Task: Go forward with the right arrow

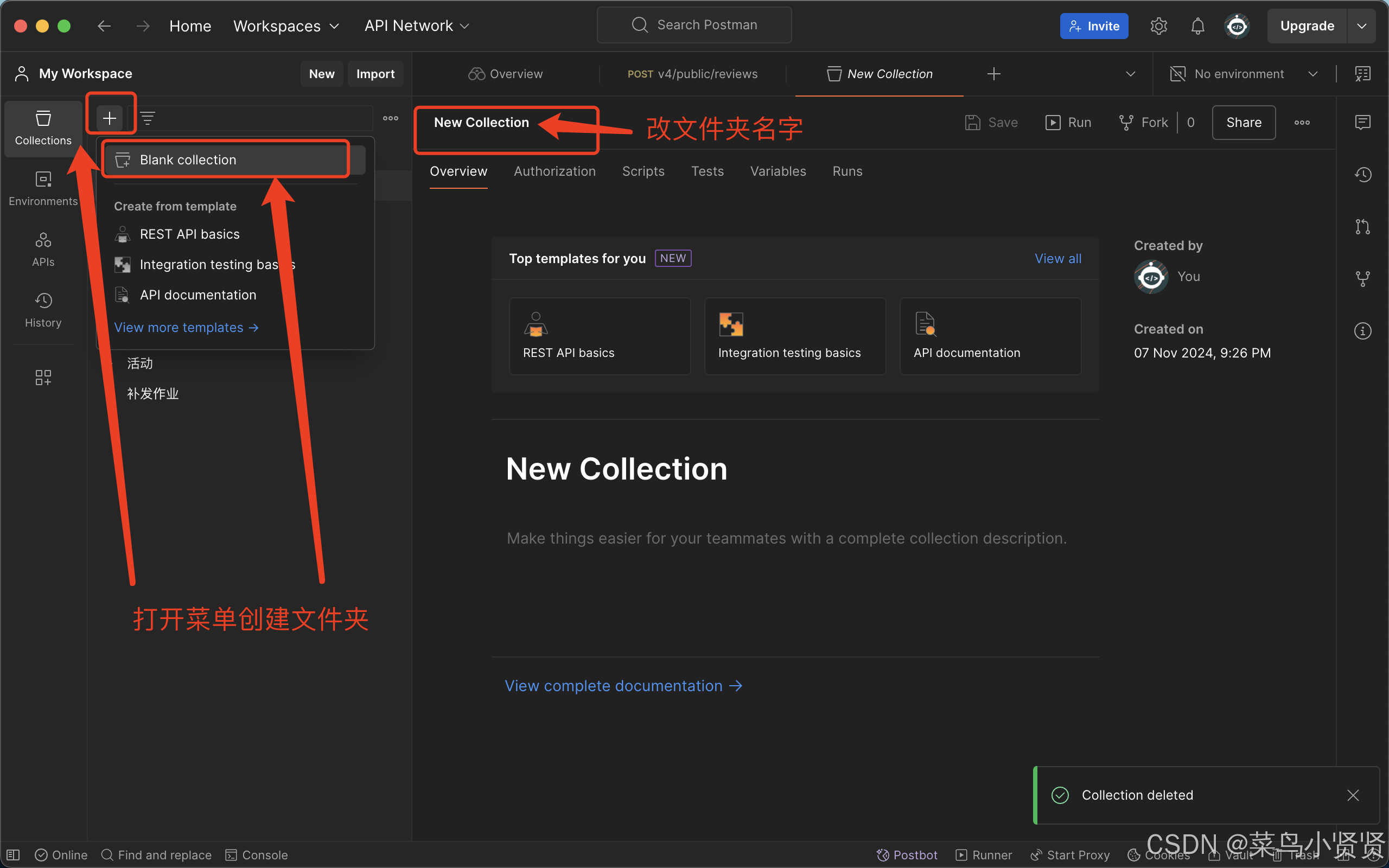Action: [142, 26]
